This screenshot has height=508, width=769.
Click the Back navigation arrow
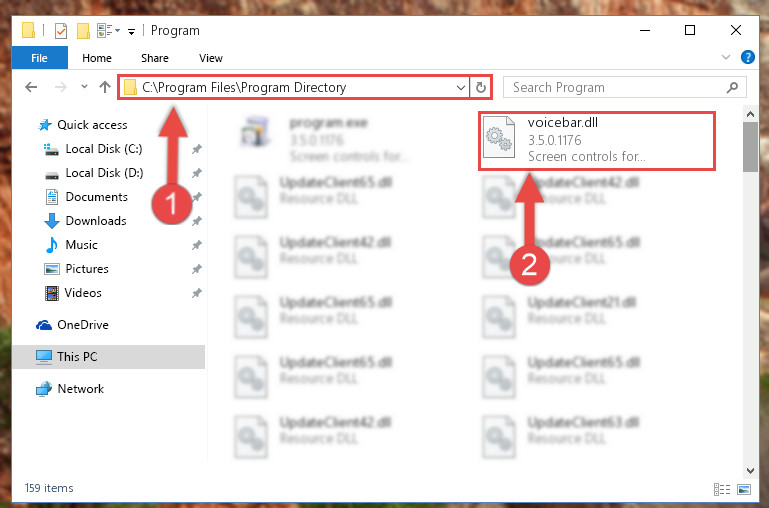click(31, 87)
